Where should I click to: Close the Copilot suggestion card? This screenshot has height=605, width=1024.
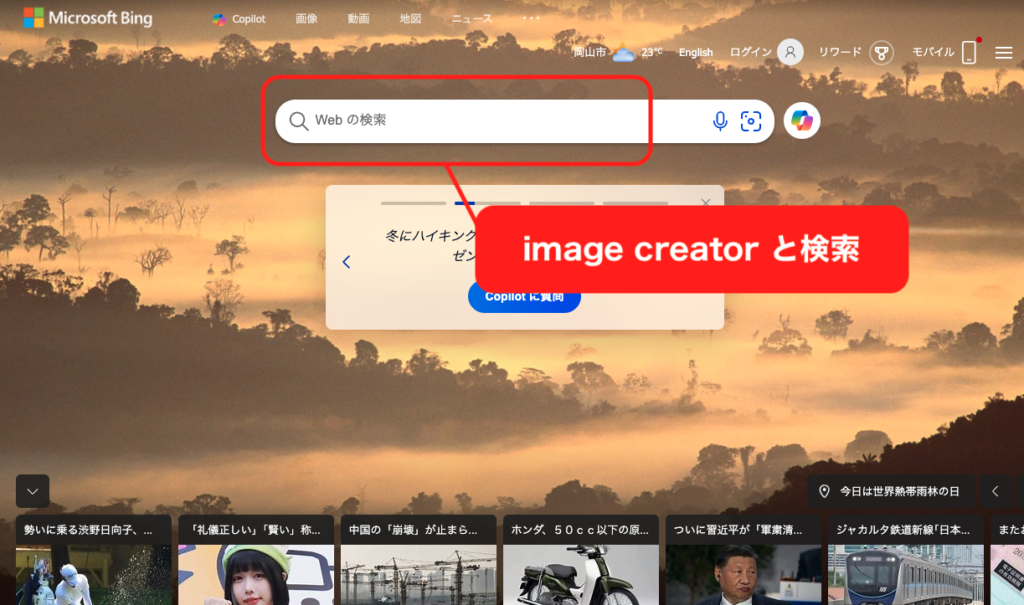coord(706,203)
